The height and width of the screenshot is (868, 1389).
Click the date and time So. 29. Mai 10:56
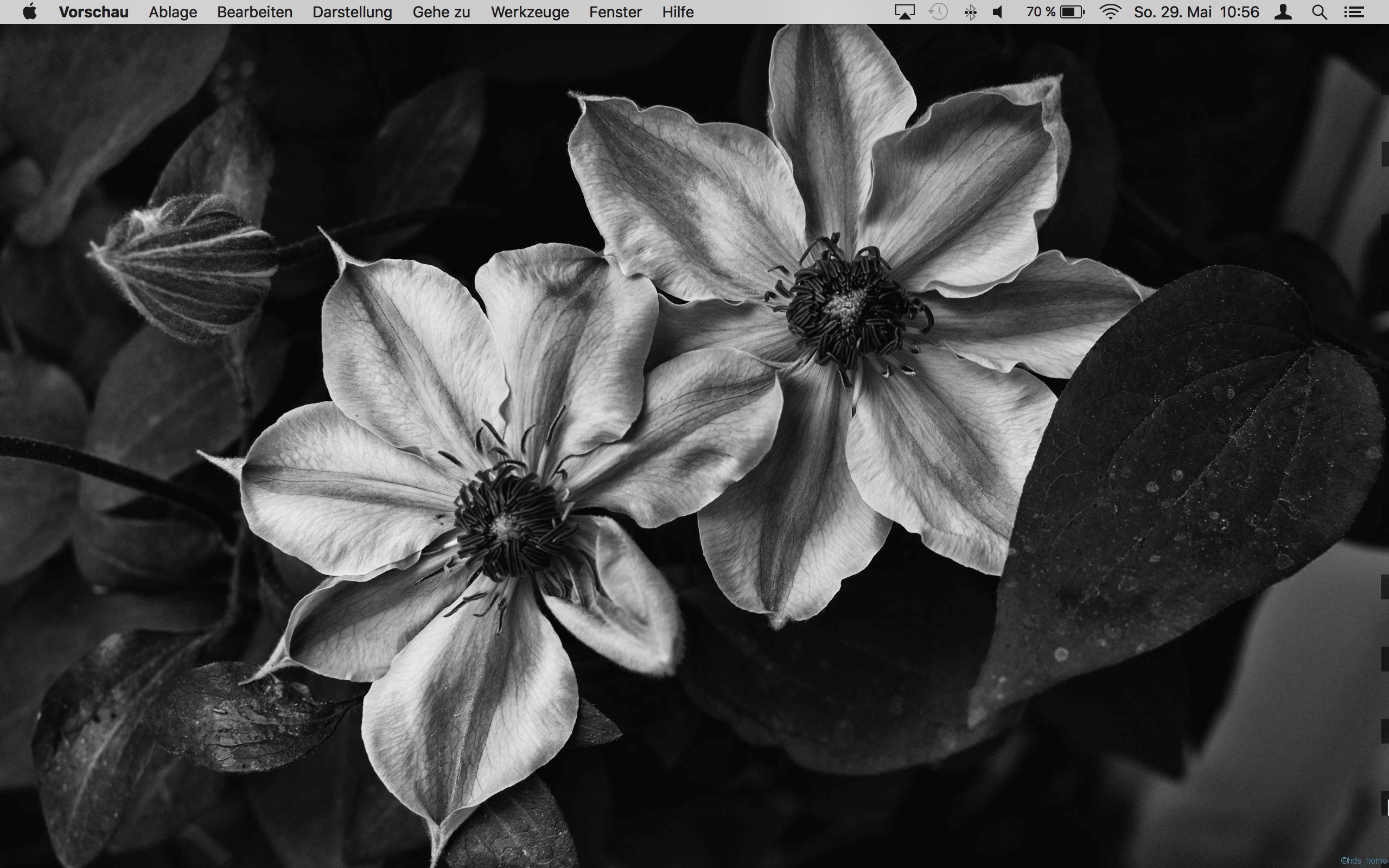click(1197, 12)
